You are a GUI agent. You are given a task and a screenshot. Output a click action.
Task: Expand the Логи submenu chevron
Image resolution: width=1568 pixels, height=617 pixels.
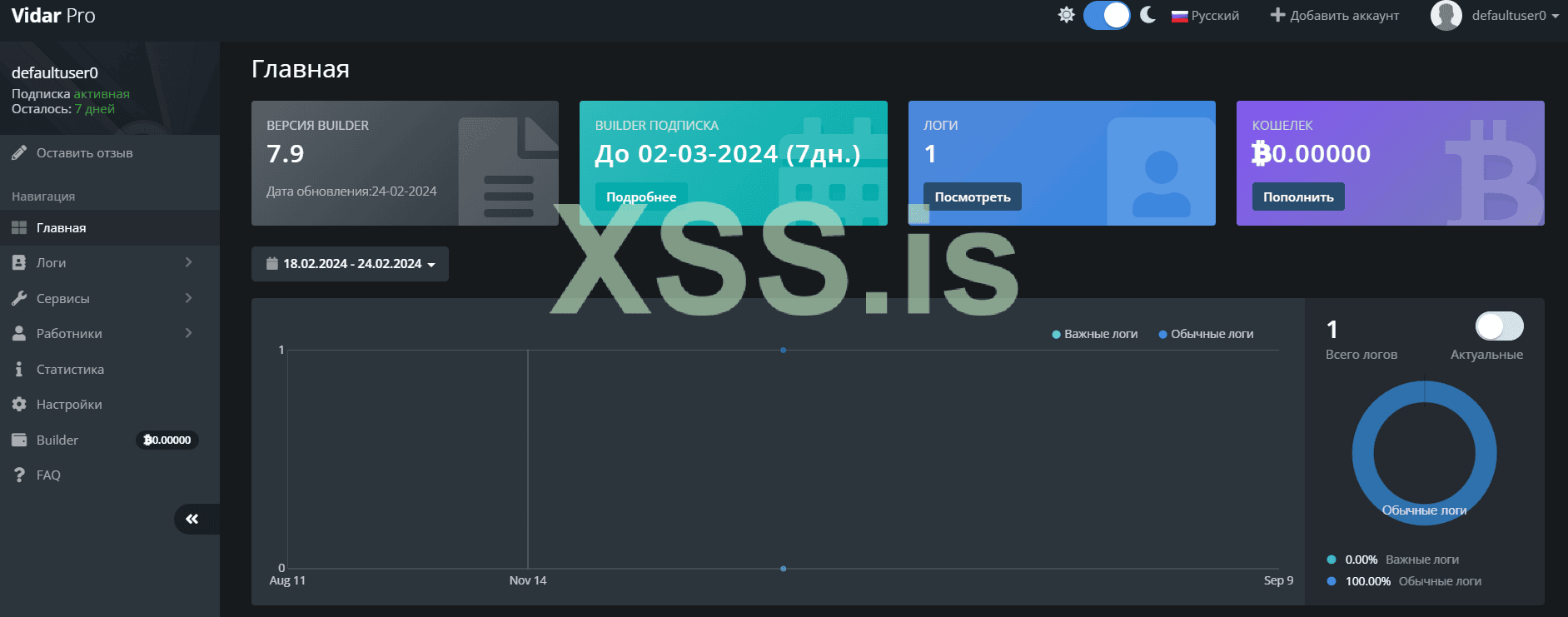189,262
